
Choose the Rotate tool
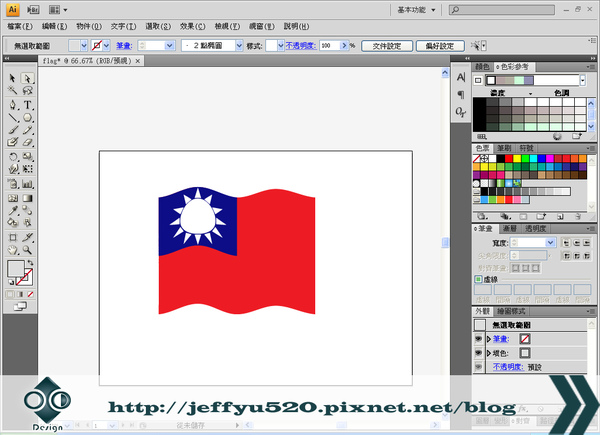click(x=12, y=156)
